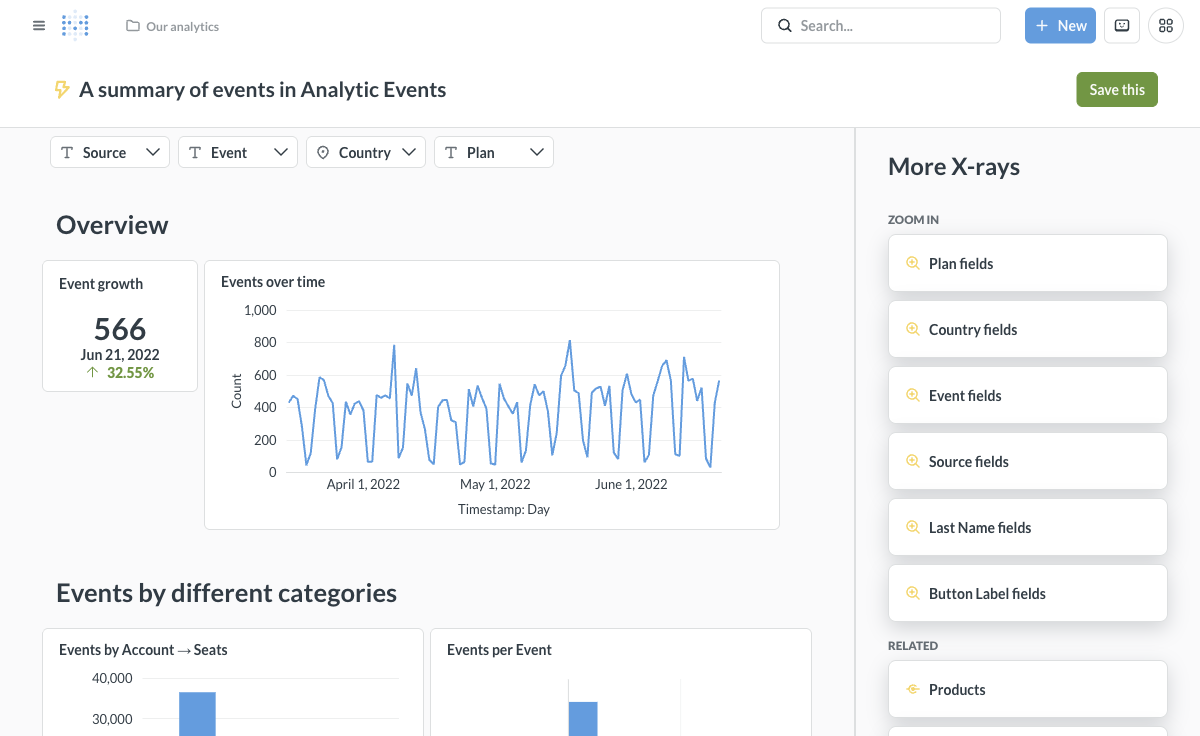The image size is (1200, 736).
Task: Click the zoom icon beside Event fields
Action: click(x=912, y=395)
